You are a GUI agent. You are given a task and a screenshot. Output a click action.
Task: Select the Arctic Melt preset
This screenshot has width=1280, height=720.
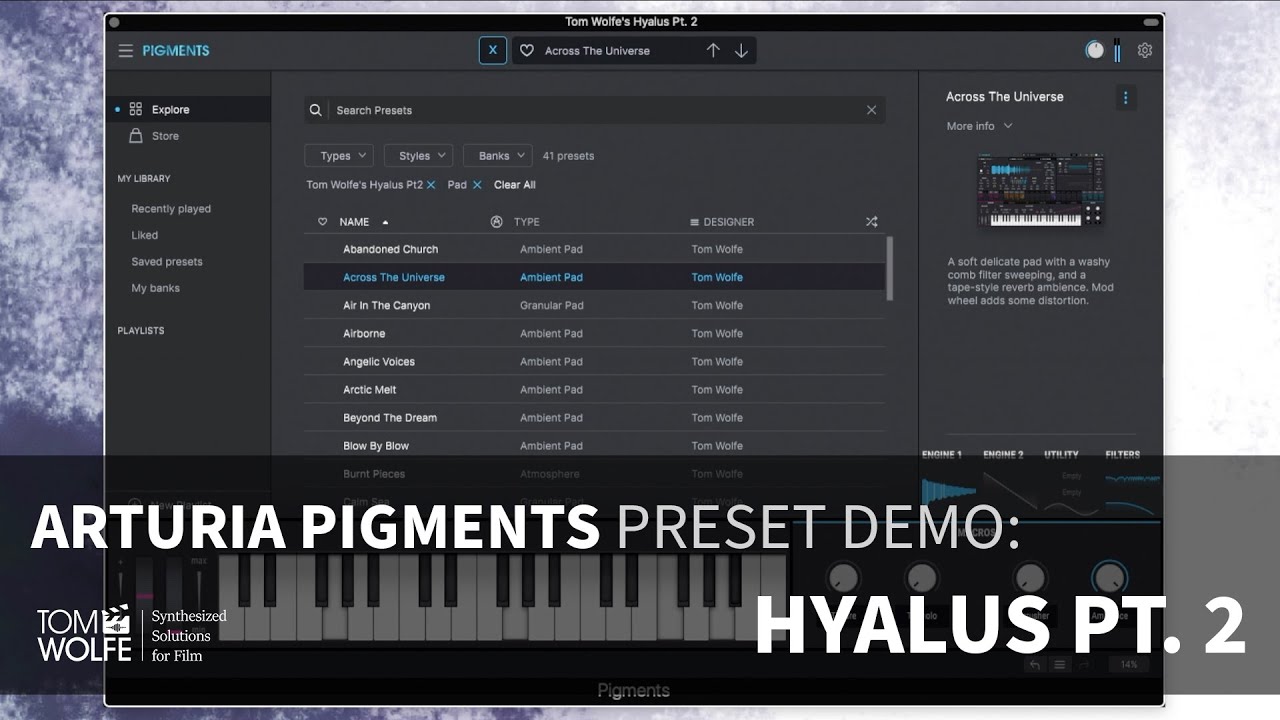click(594, 389)
